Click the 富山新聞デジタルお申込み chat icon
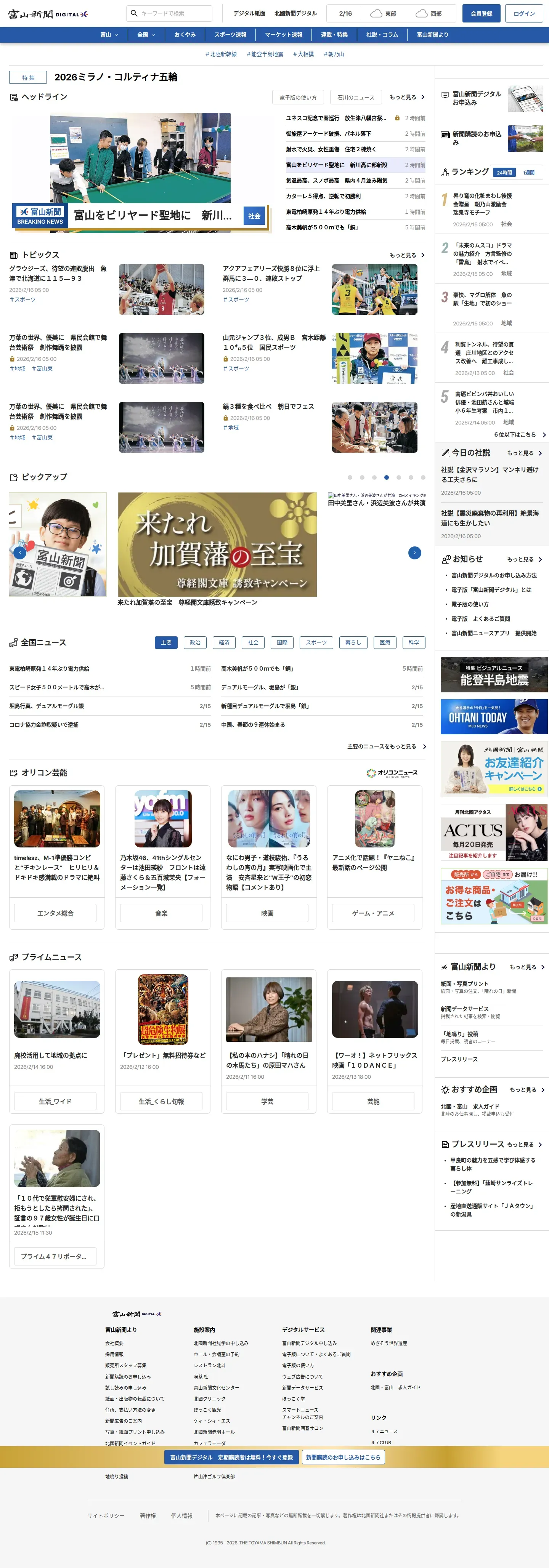This screenshot has height=1568, width=549. tap(445, 96)
